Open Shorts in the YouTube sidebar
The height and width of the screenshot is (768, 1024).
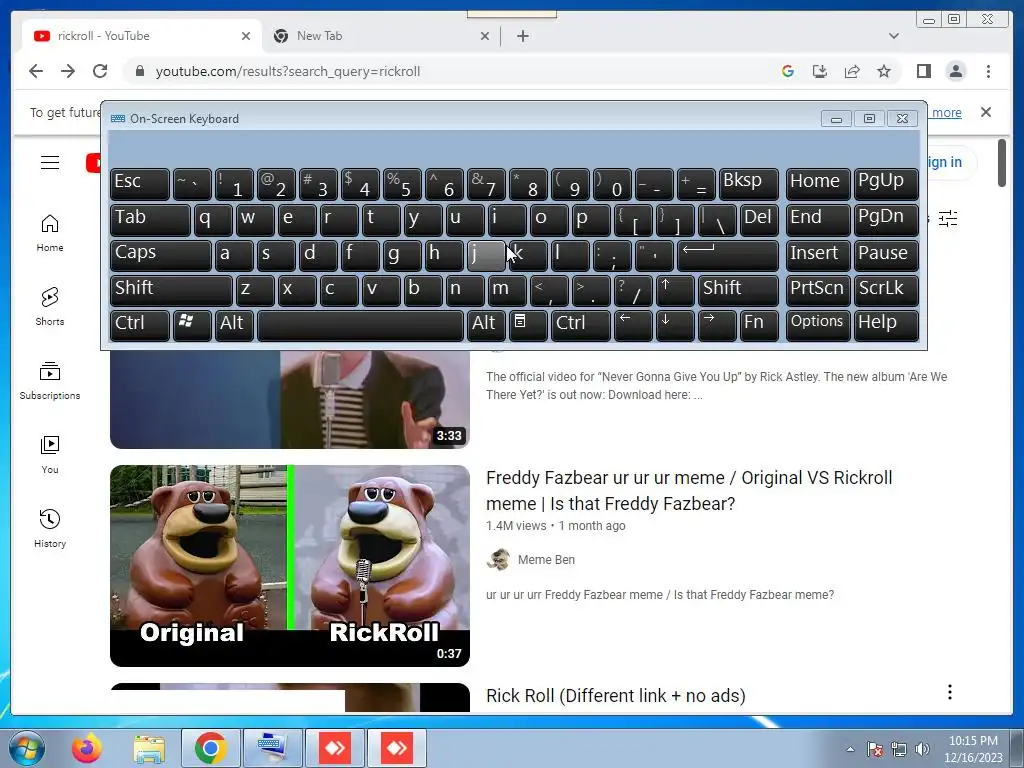click(x=50, y=307)
